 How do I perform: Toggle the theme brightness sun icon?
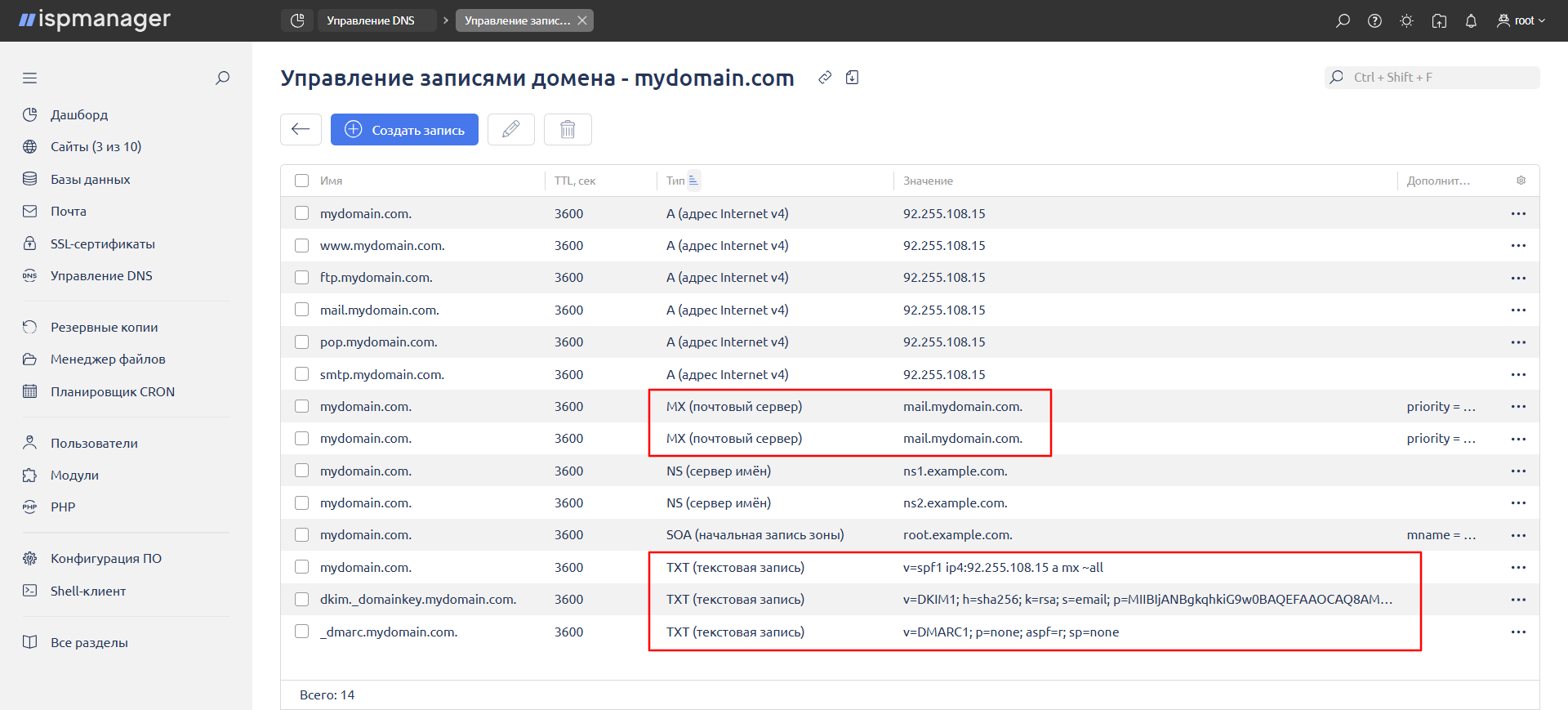click(x=1406, y=20)
